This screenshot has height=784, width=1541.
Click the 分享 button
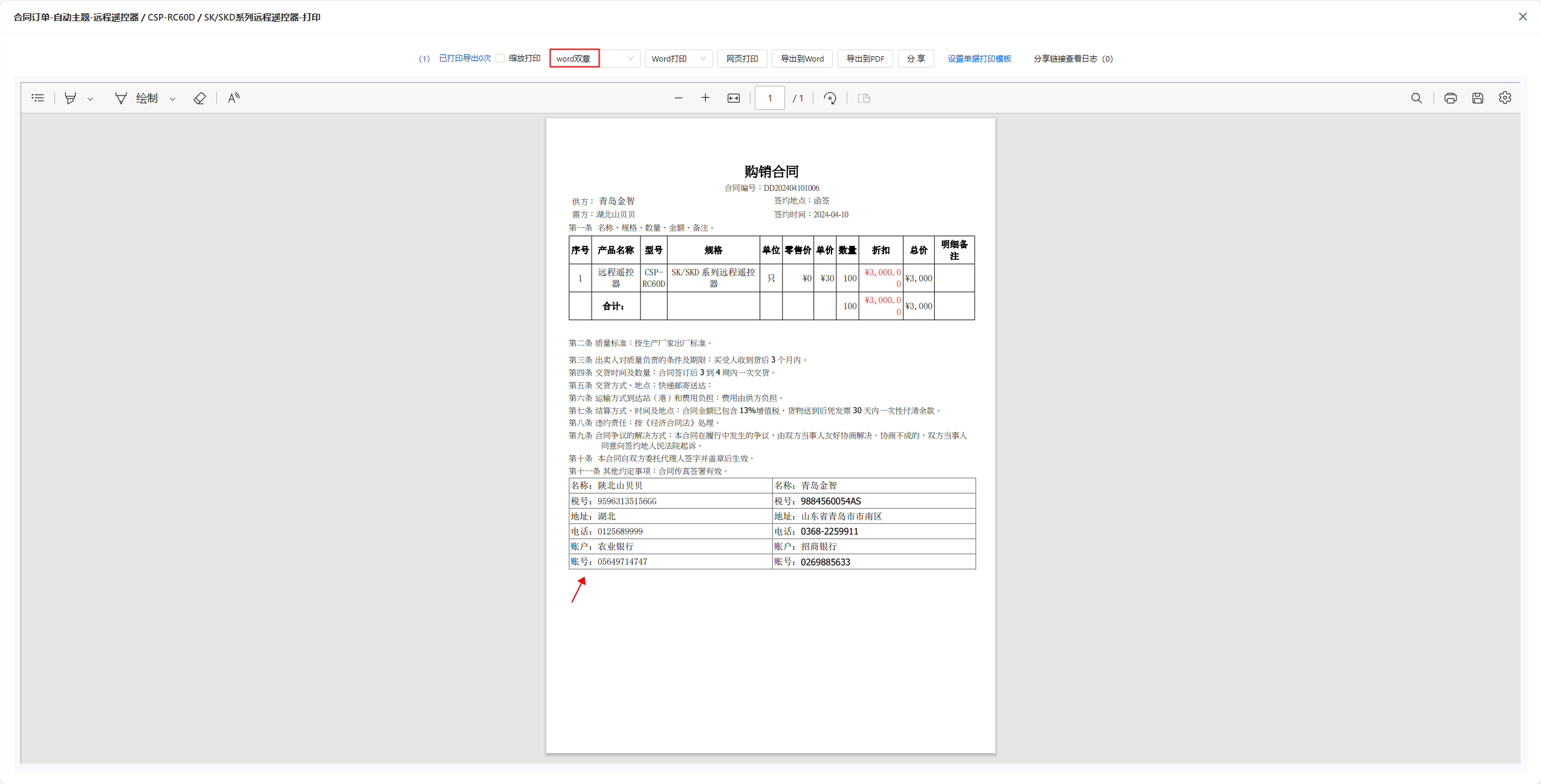pyautogui.click(x=916, y=59)
